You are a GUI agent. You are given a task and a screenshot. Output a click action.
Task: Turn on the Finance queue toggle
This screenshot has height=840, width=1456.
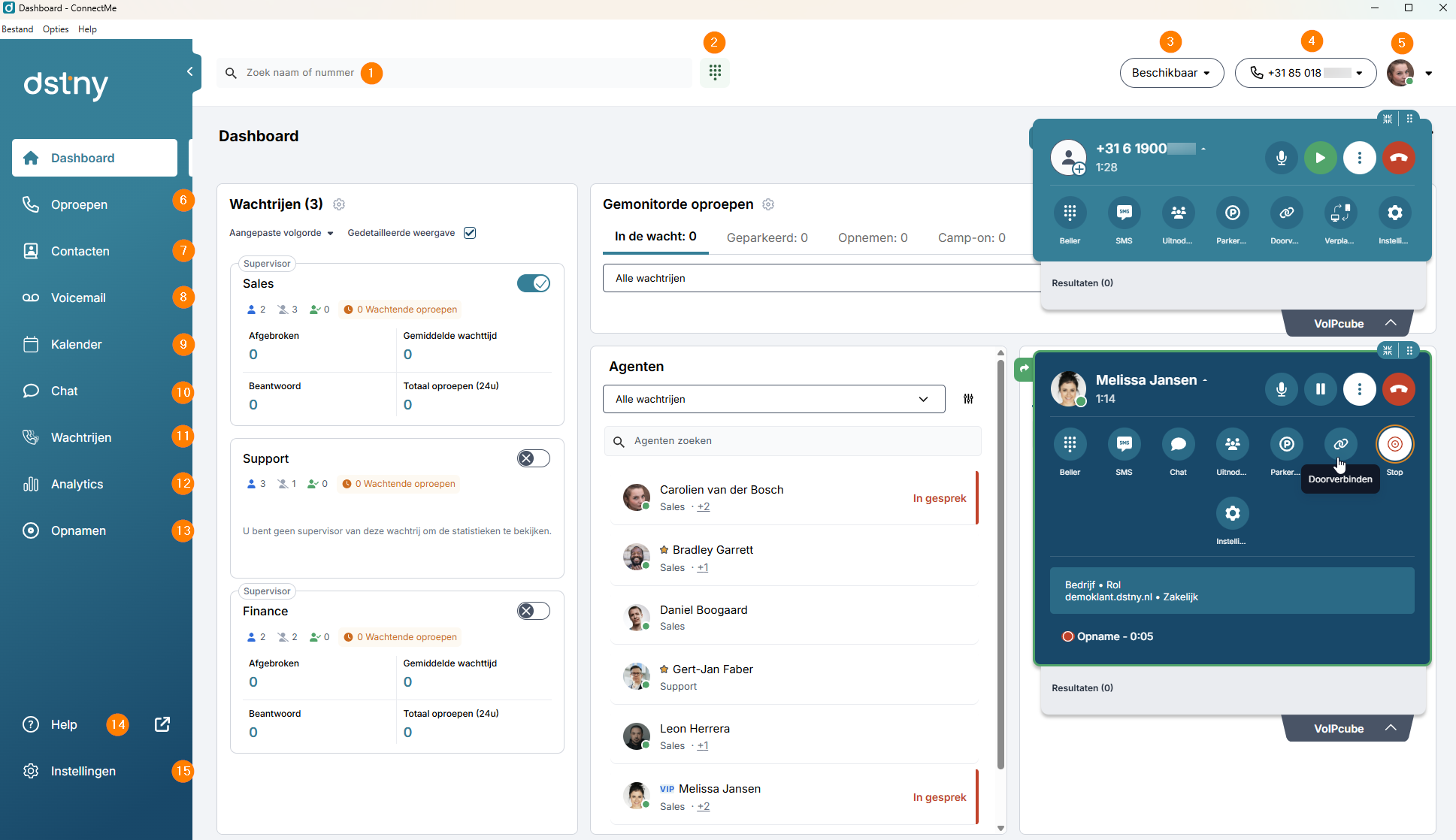pos(534,611)
